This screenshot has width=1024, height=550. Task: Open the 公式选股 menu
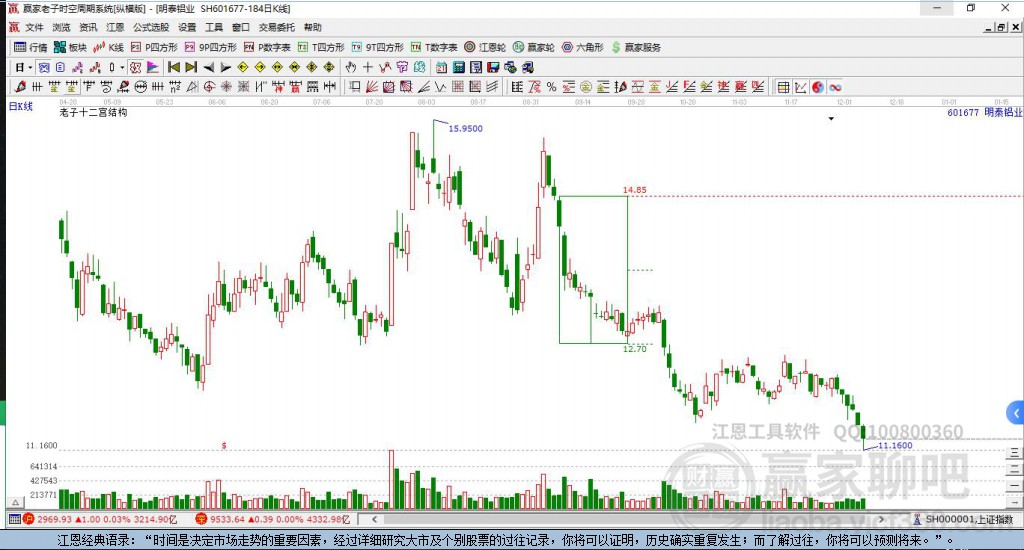[x=151, y=27]
